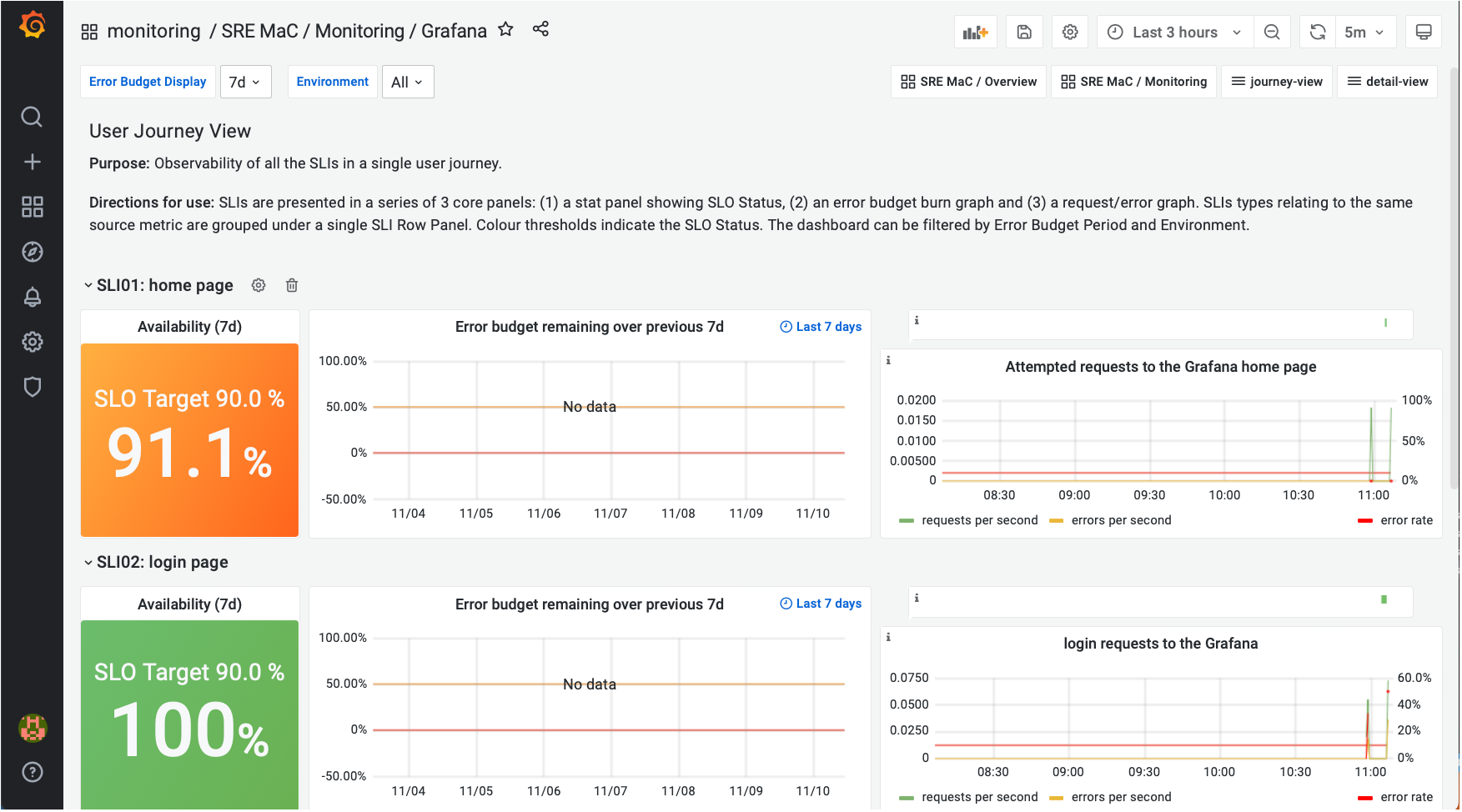Click Last 7 days override in home page panel
The width and height of the screenshot is (1462, 812).
click(x=821, y=327)
